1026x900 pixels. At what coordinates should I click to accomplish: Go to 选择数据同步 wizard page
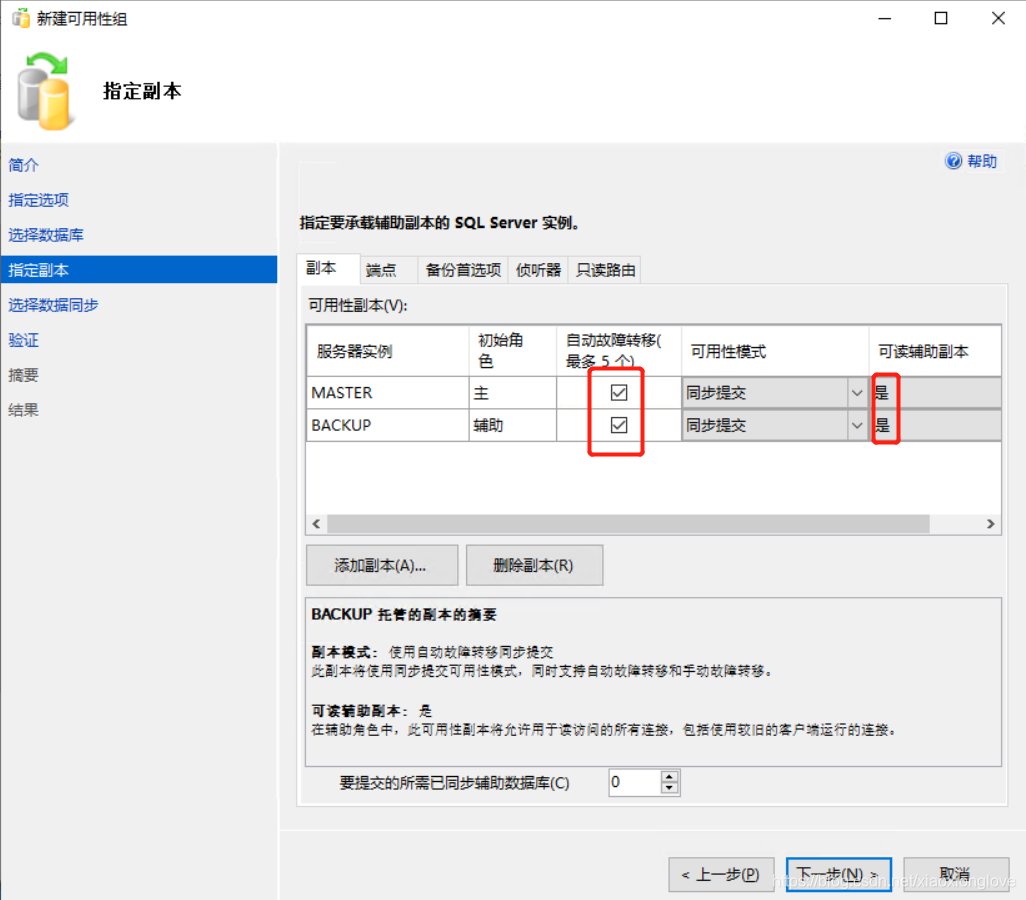[53, 304]
